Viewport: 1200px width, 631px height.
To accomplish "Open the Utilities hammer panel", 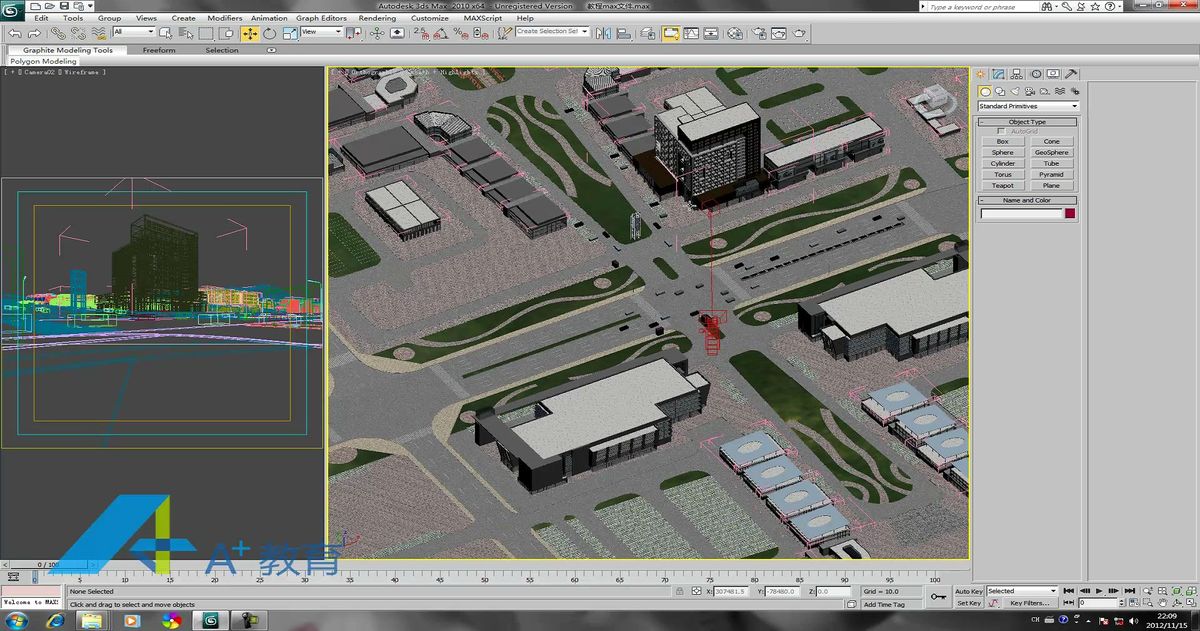I will pos(1071,74).
